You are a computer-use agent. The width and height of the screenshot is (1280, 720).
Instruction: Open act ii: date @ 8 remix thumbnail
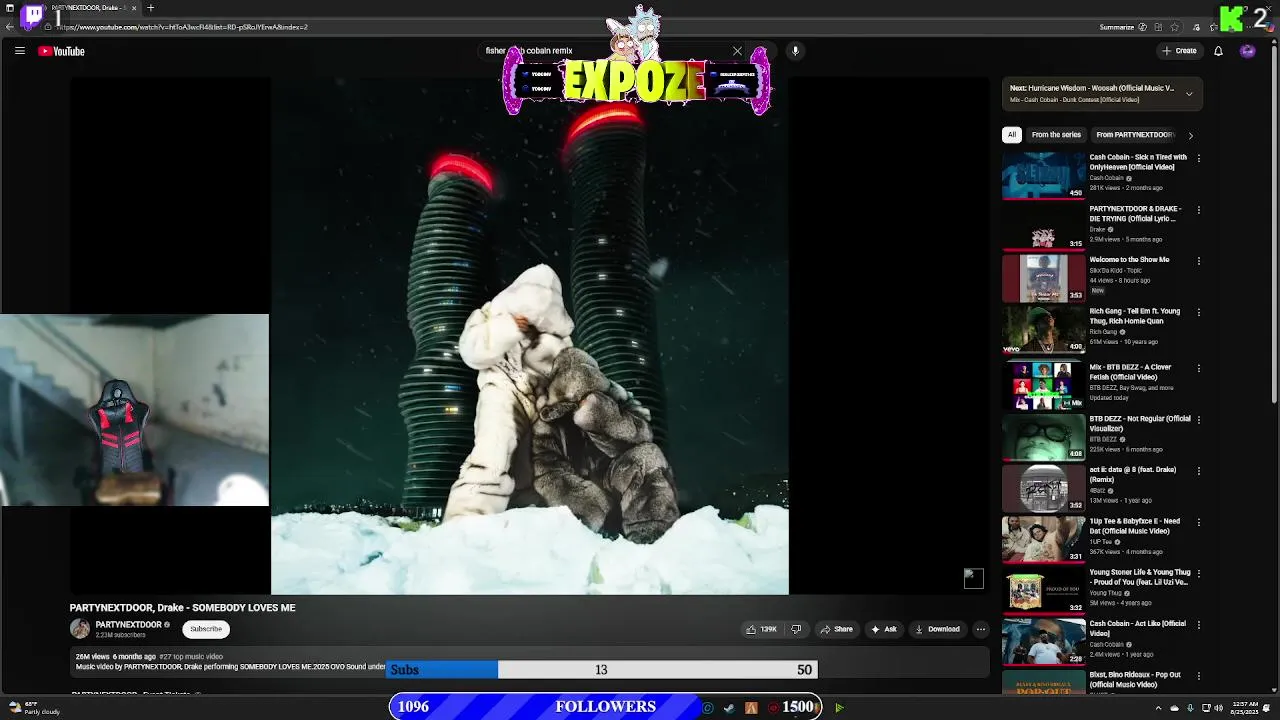click(x=1043, y=488)
